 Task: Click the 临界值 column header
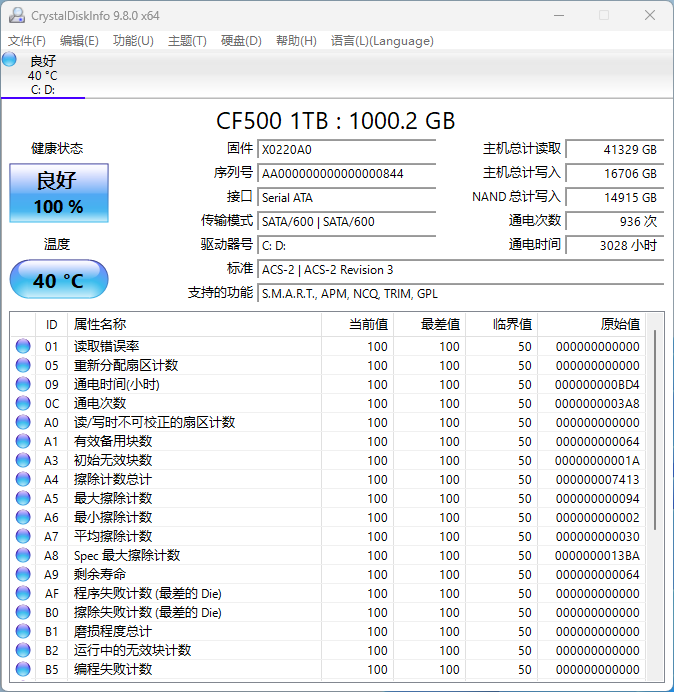tap(501, 324)
